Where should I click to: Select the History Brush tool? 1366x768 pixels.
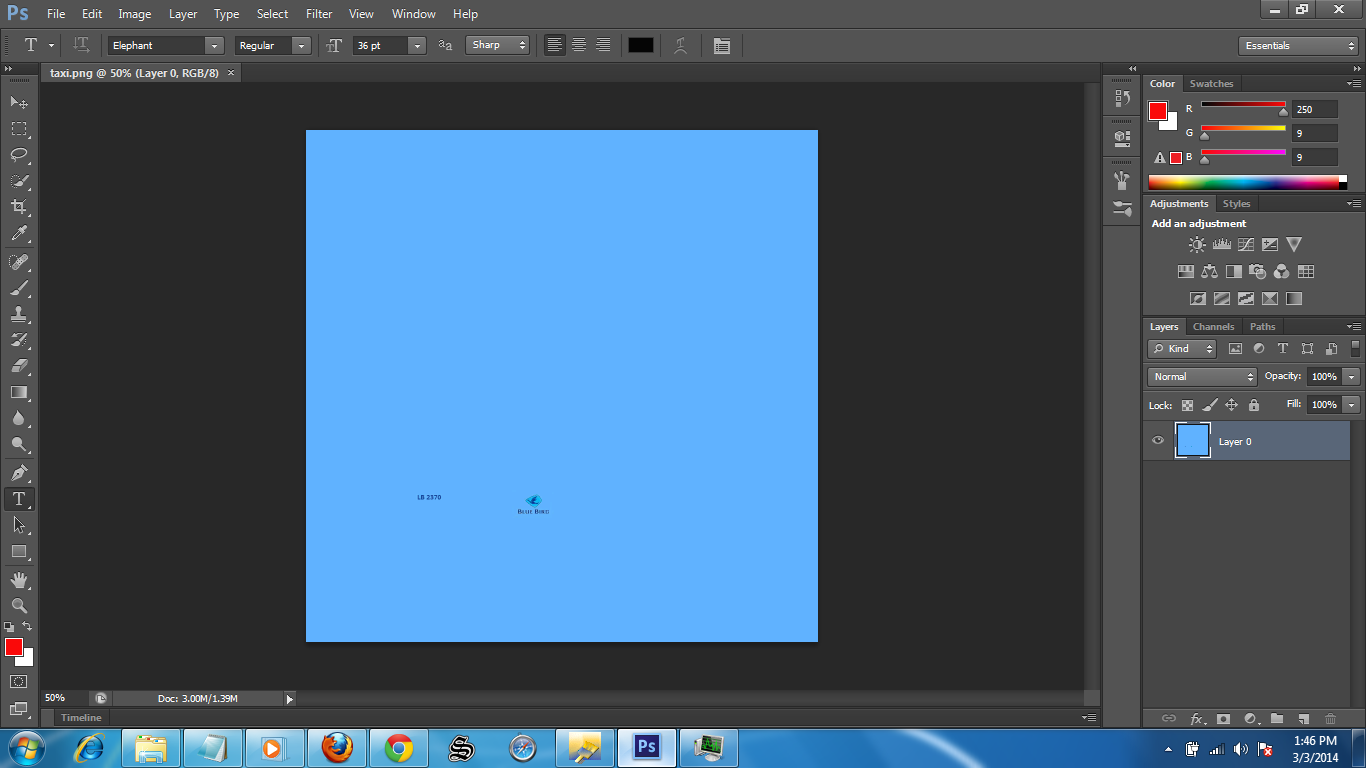19,340
